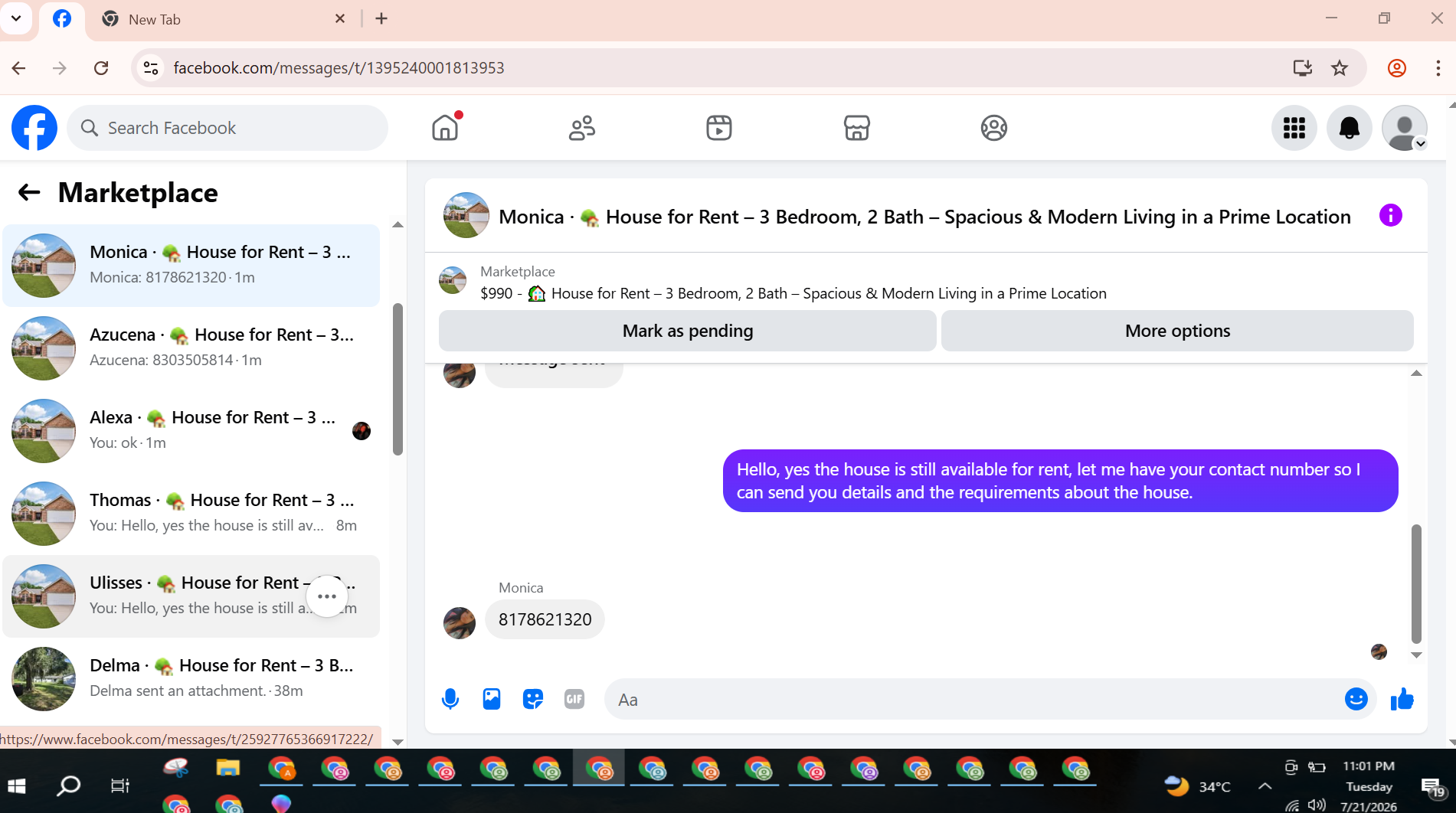Switch to the New Tab browser tab

222,19
